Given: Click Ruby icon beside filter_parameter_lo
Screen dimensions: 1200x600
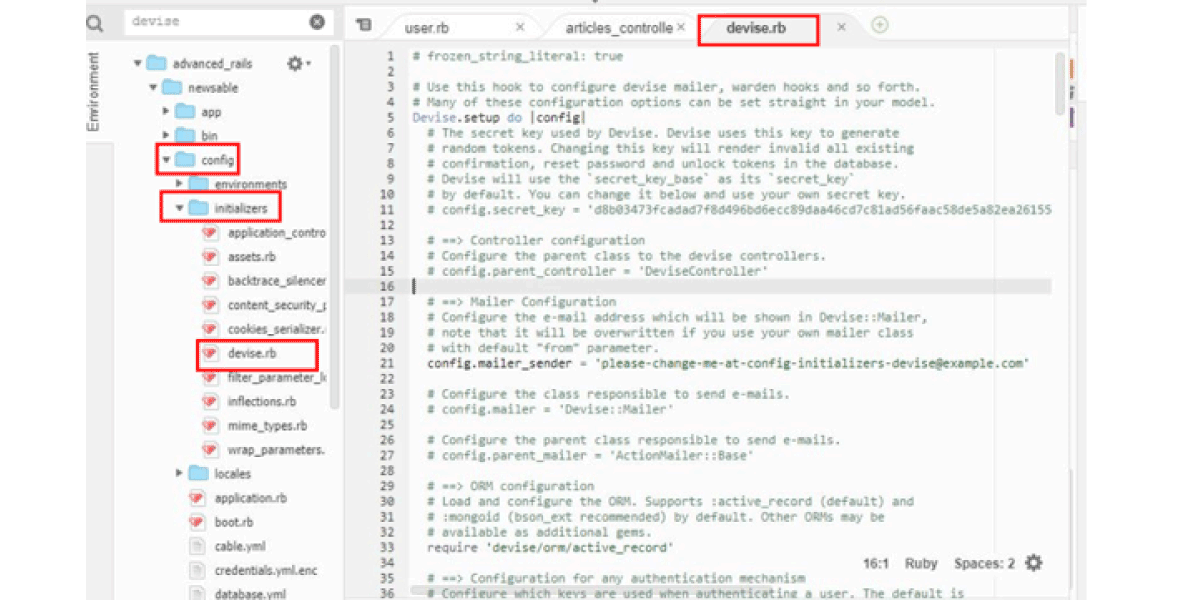Looking at the screenshot, I should pyautogui.click(x=210, y=377).
